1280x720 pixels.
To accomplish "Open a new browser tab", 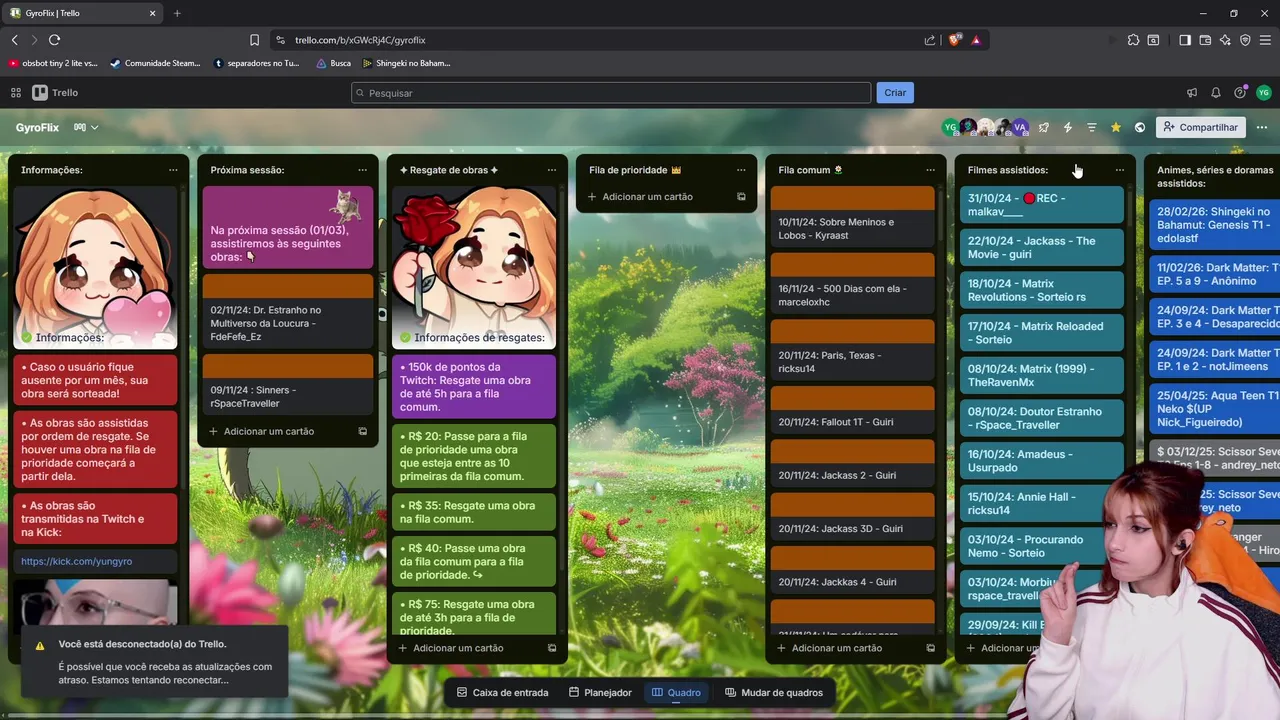I will tap(177, 13).
